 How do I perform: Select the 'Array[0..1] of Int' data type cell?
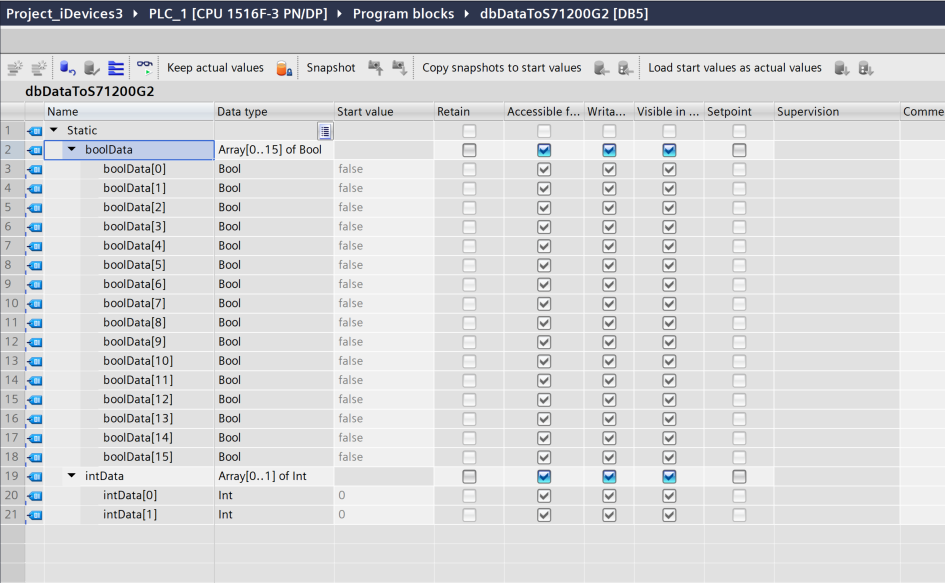click(x=274, y=476)
